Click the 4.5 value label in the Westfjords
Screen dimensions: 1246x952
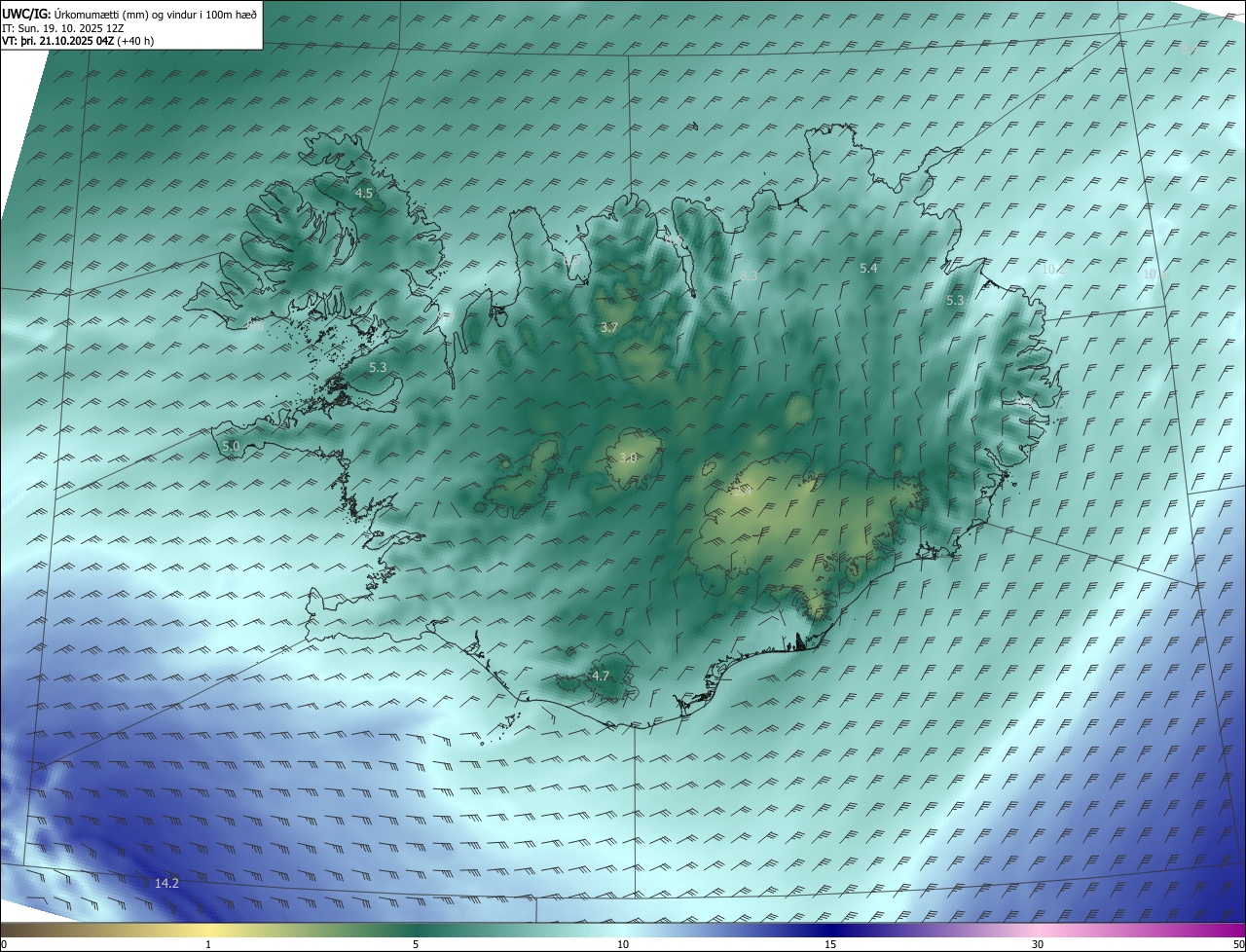(x=364, y=194)
